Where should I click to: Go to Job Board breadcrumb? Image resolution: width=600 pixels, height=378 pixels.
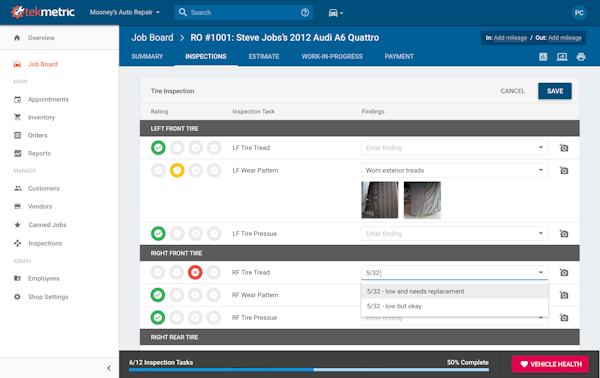tap(152, 37)
